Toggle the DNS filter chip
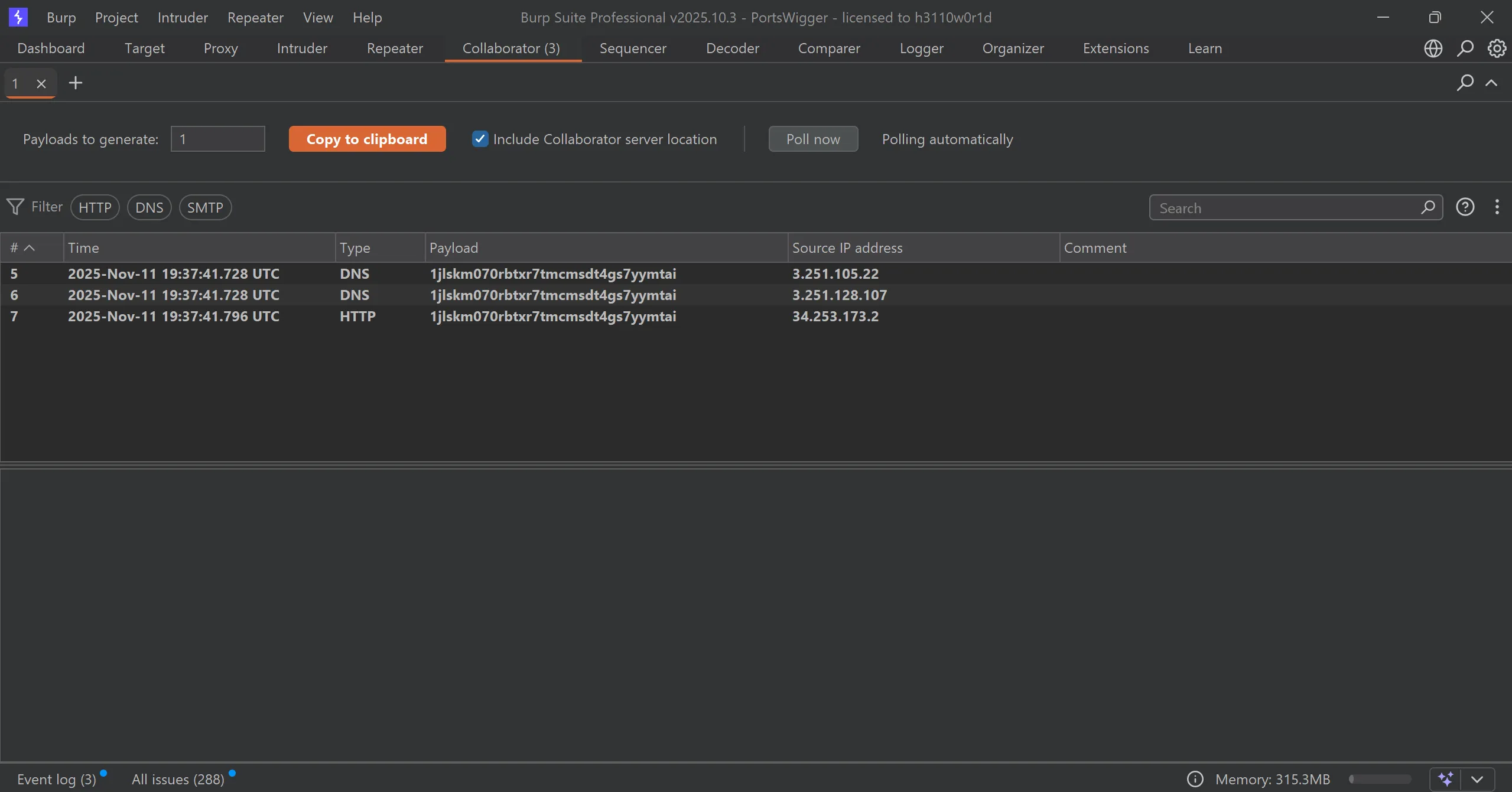Screen dimensions: 1512x792 149,207
